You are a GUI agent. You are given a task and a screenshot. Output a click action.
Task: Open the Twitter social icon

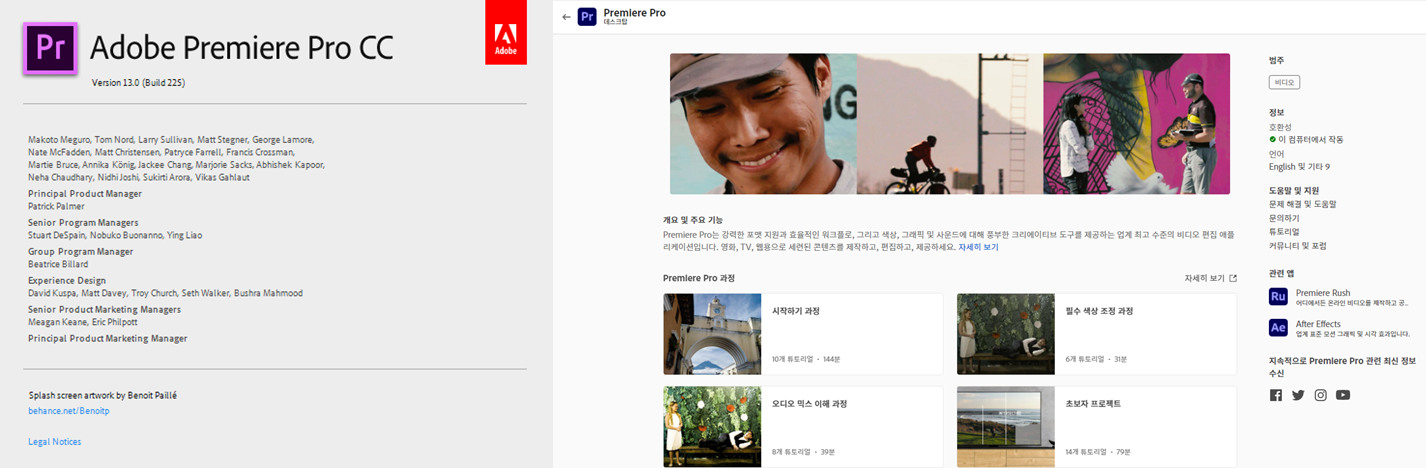pos(1298,395)
